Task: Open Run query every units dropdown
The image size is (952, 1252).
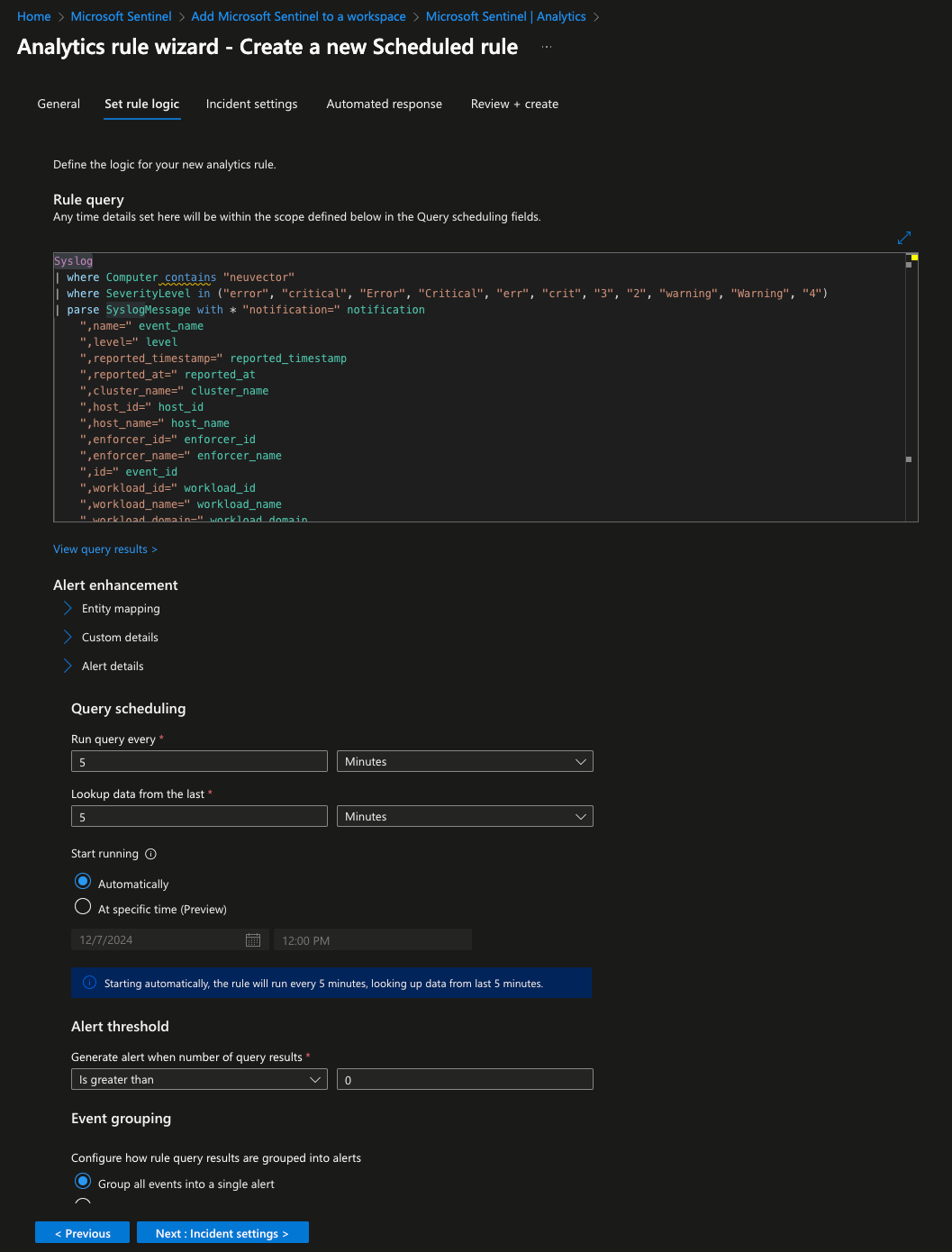Action: 464,762
